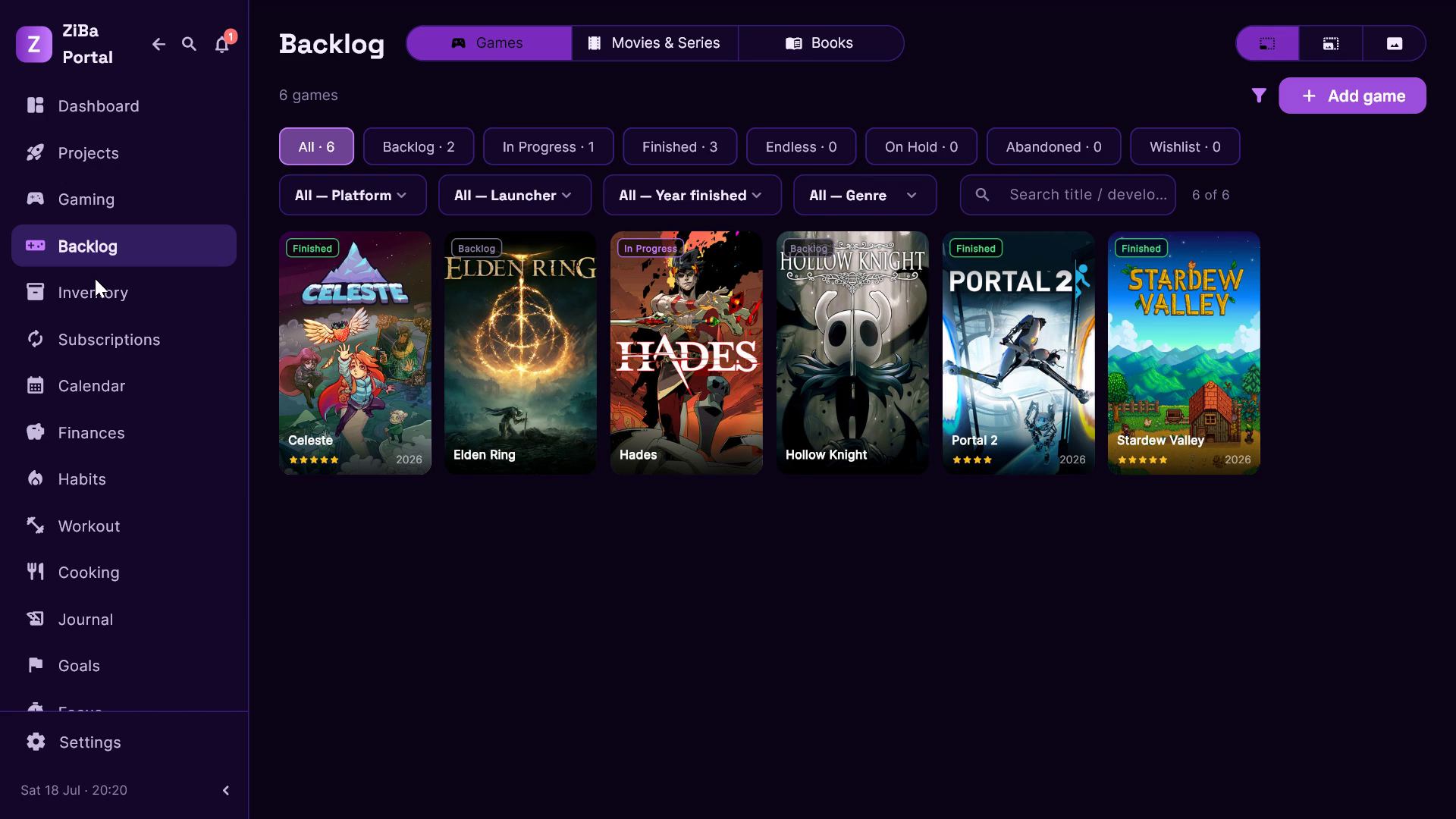The width and height of the screenshot is (1456, 819).
Task: Collapse the sidebar with bottom chevron
Action: coord(226,790)
